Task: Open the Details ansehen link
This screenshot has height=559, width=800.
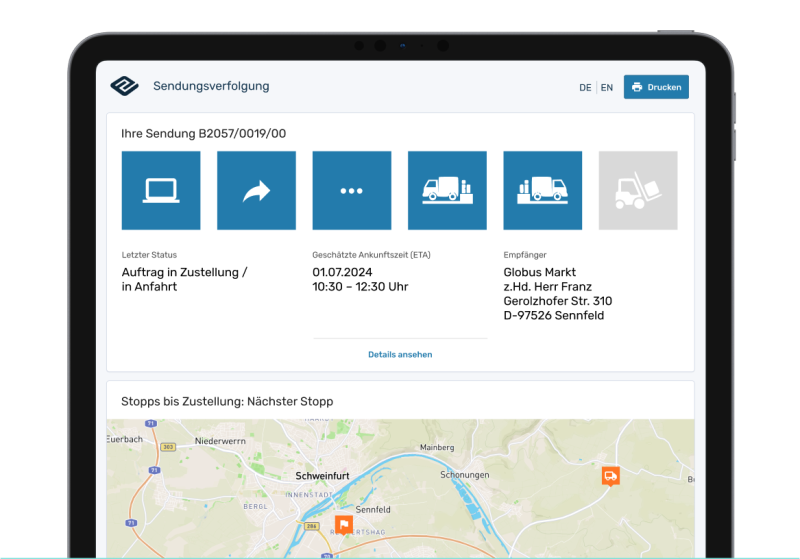Action: [400, 354]
